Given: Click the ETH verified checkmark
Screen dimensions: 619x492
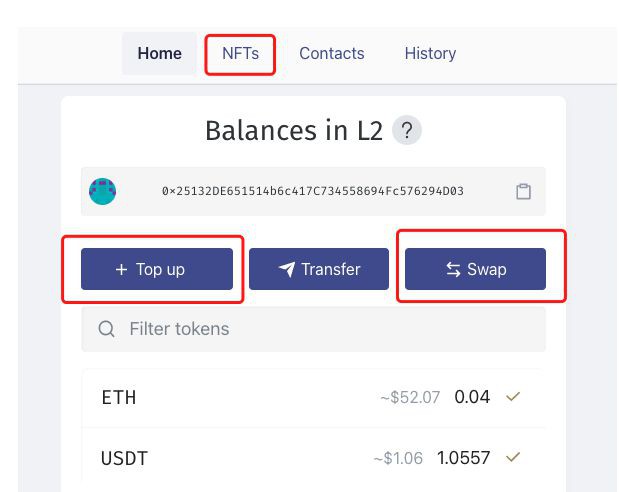Looking at the screenshot, I should coord(513,397).
